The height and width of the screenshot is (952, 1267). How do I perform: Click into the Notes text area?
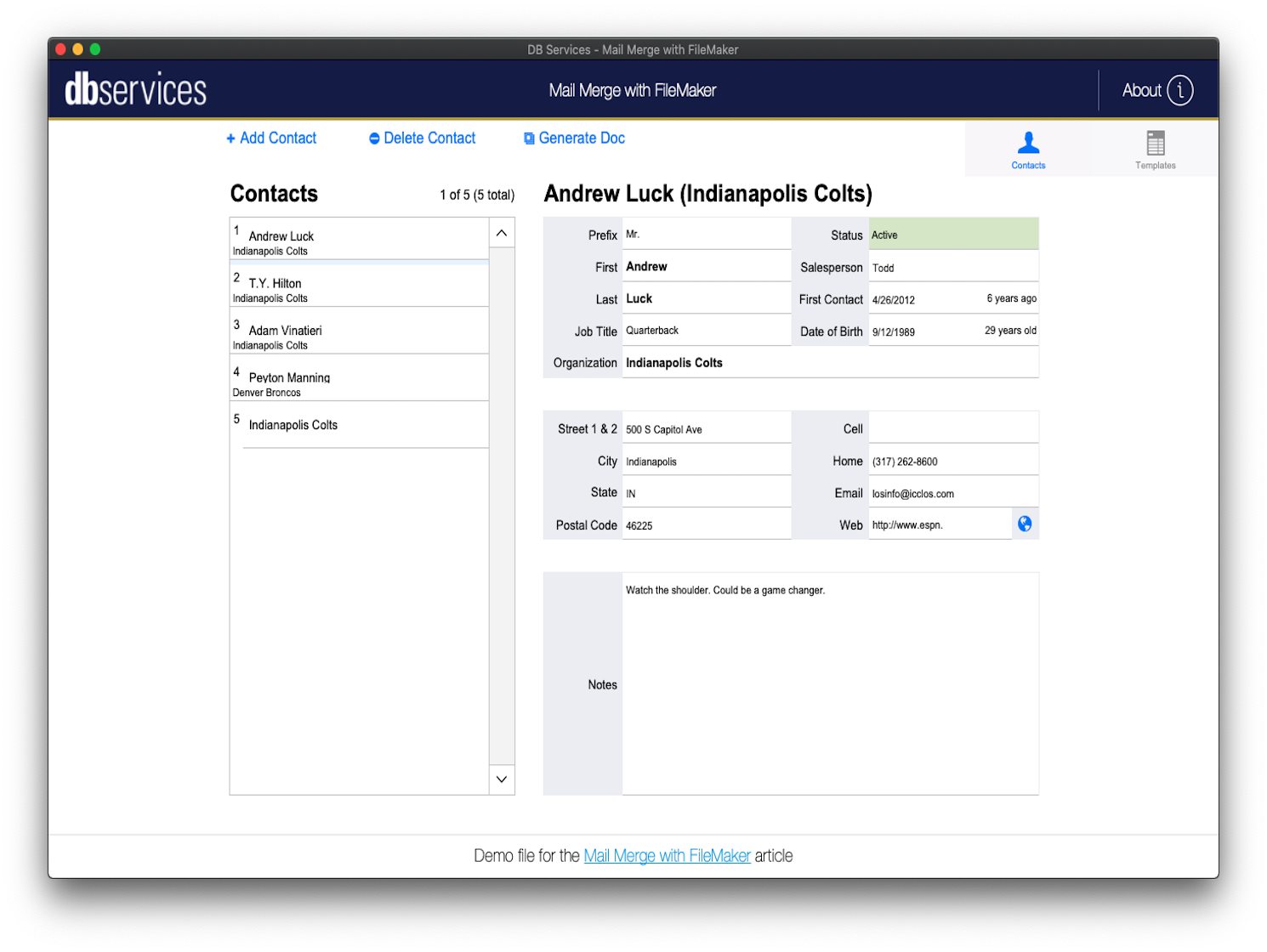830,684
